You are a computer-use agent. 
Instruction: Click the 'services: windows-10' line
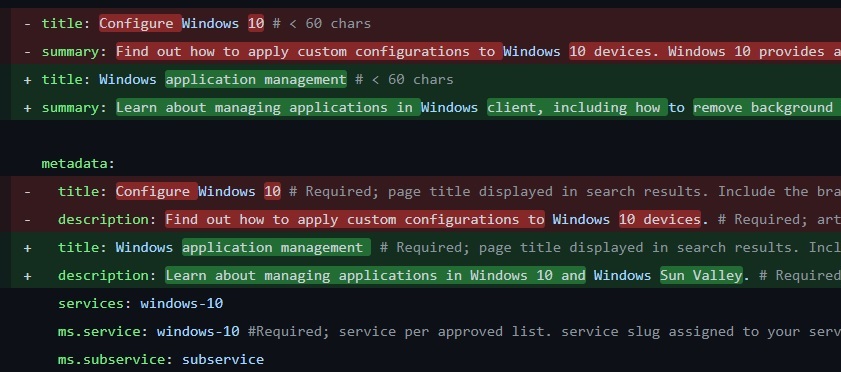pyautogui.click(x=141, y=303)
